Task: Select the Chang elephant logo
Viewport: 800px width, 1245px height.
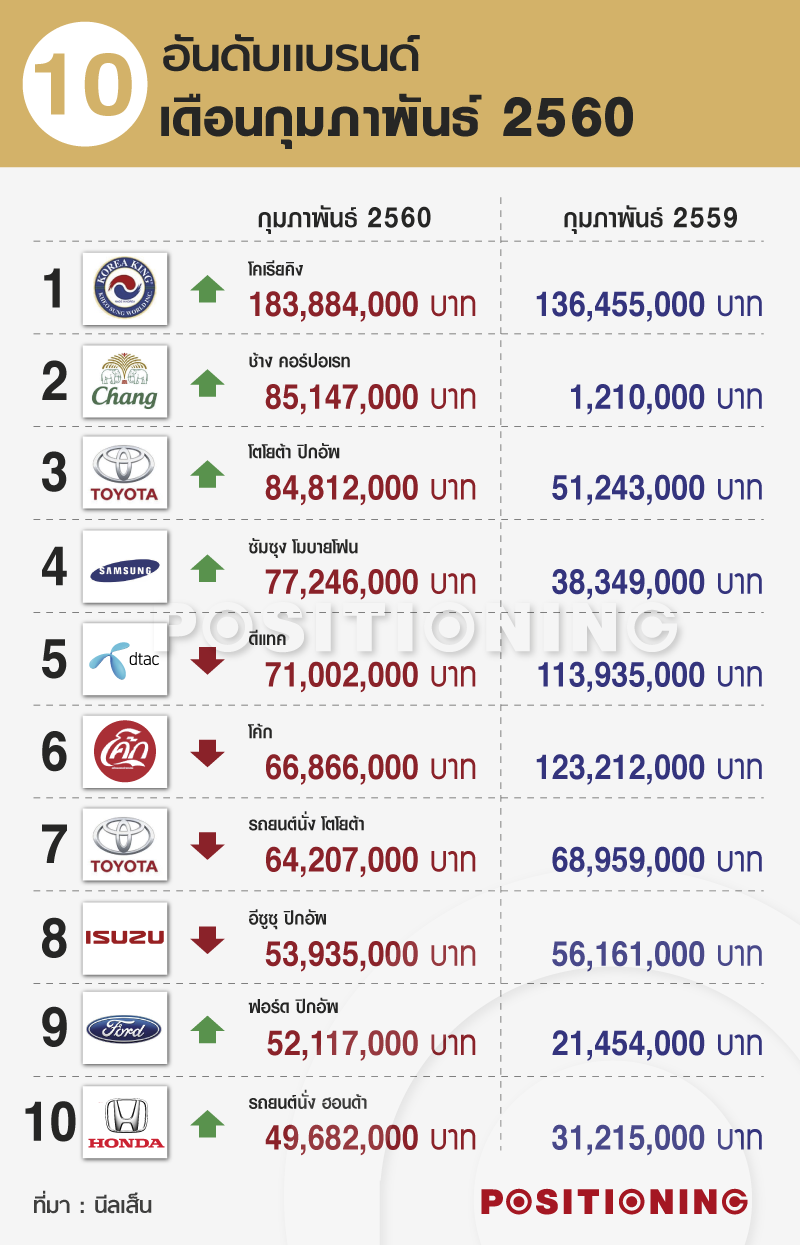Action: pos(125,381)
